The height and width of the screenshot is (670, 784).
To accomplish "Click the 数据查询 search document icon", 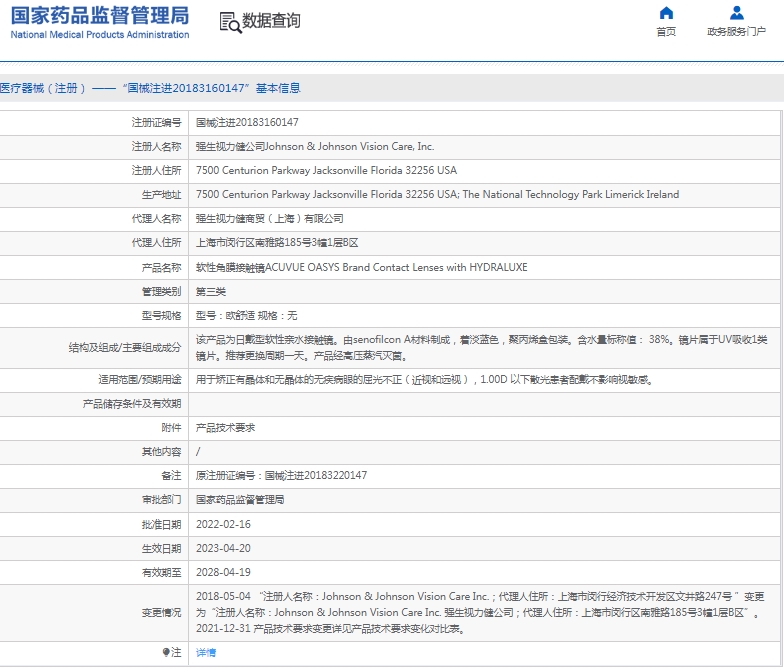I will 230,22.
